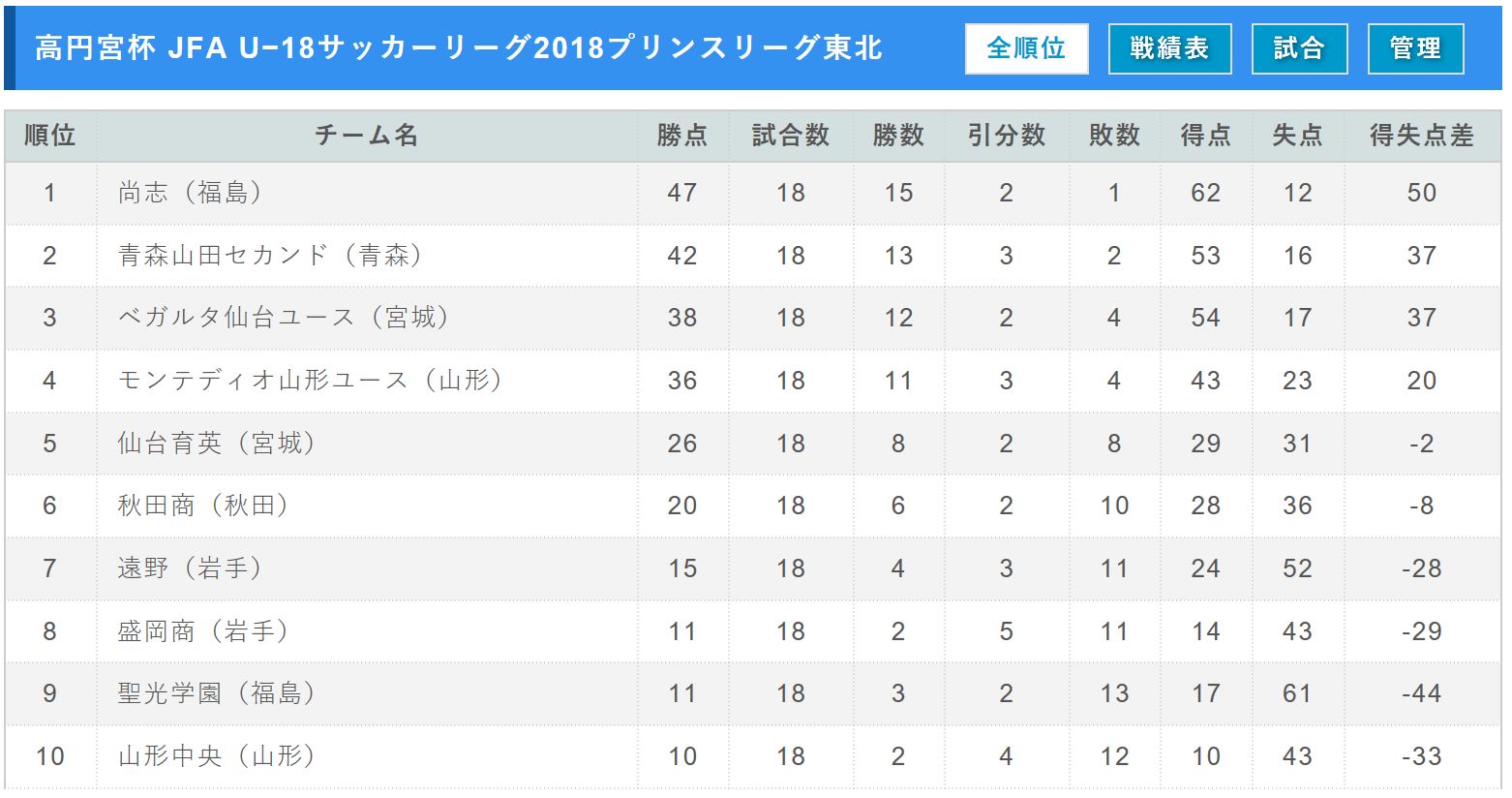The width and height of the screenshot is (1512, 798).
Task: Click the 得失点差 column header
Action: click(1421, 136)
